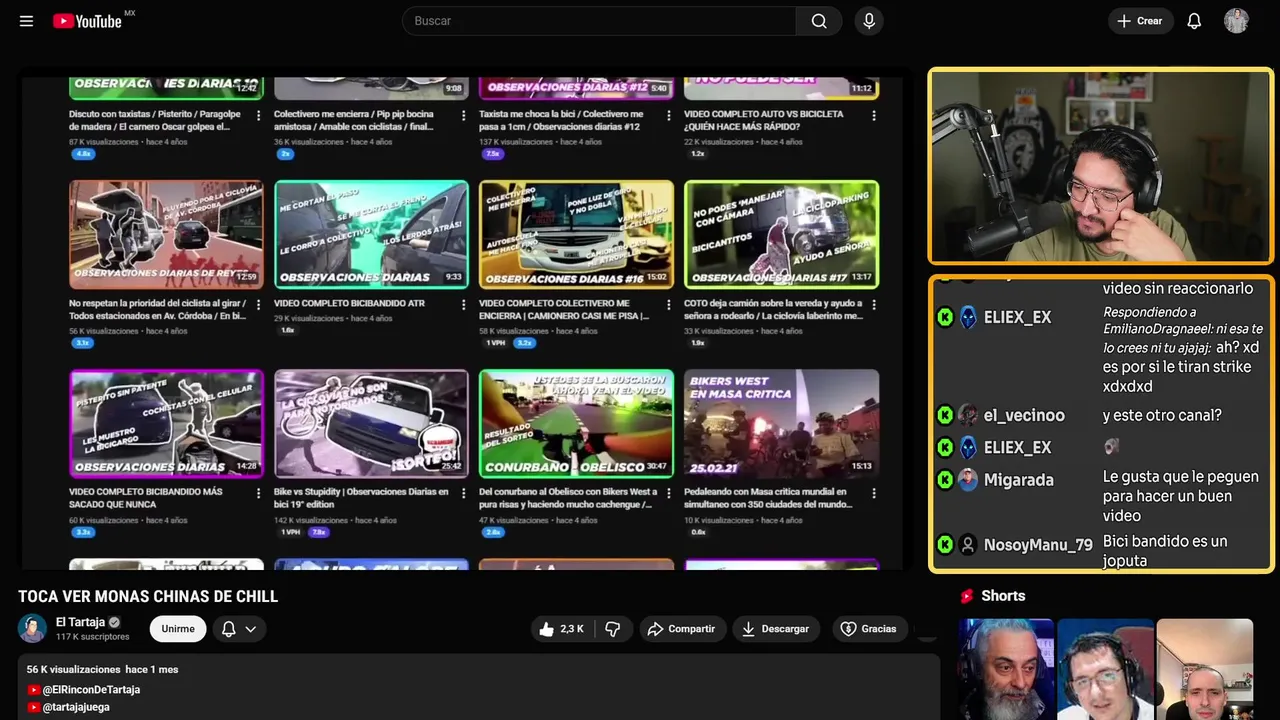Image resolution: width=1280 pixels, height=720 pixels.
Task: Open El Tartaja channel avatar
Action: [x=32, y=628]
